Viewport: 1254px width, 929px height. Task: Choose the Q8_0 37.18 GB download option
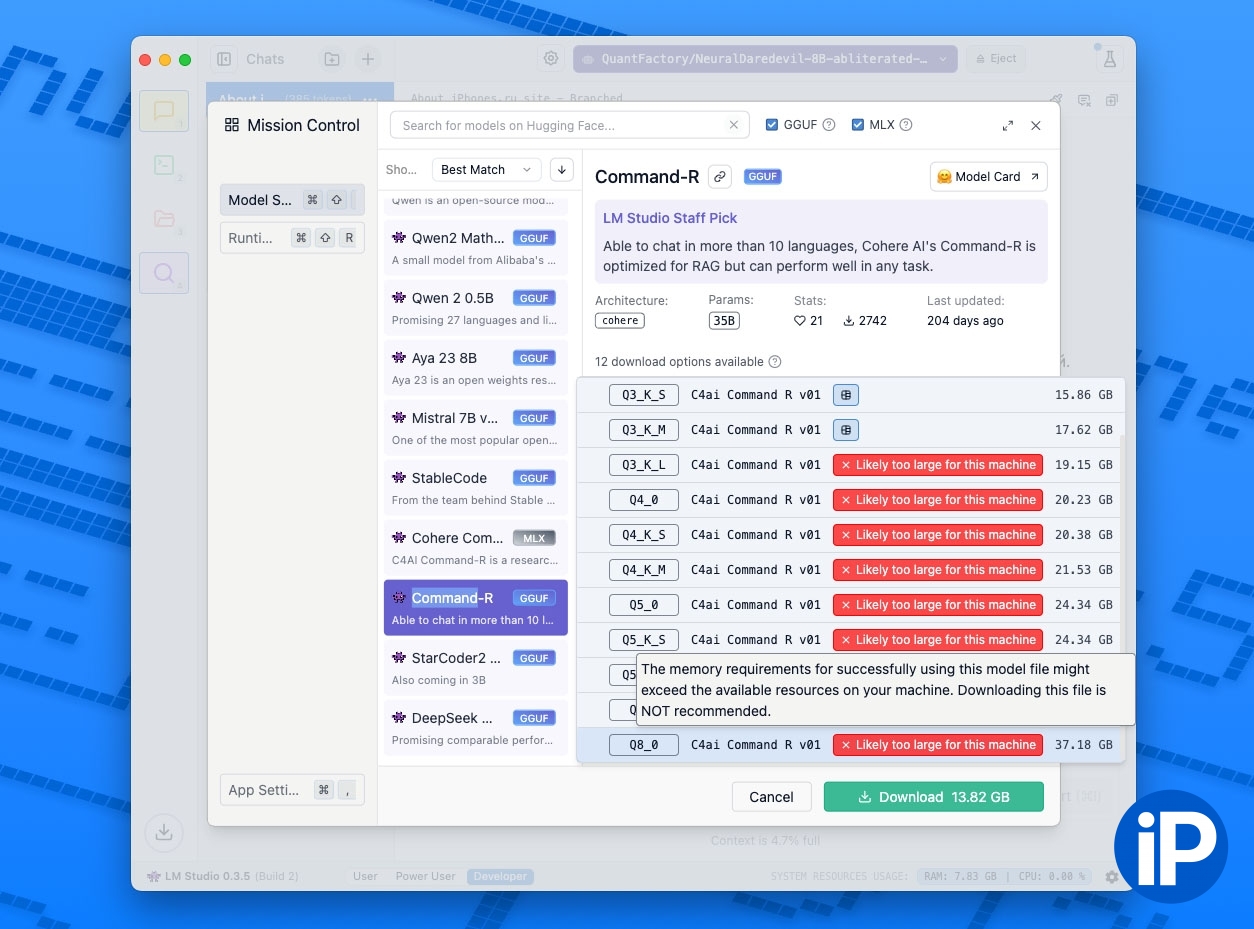(x=851, y=745)
